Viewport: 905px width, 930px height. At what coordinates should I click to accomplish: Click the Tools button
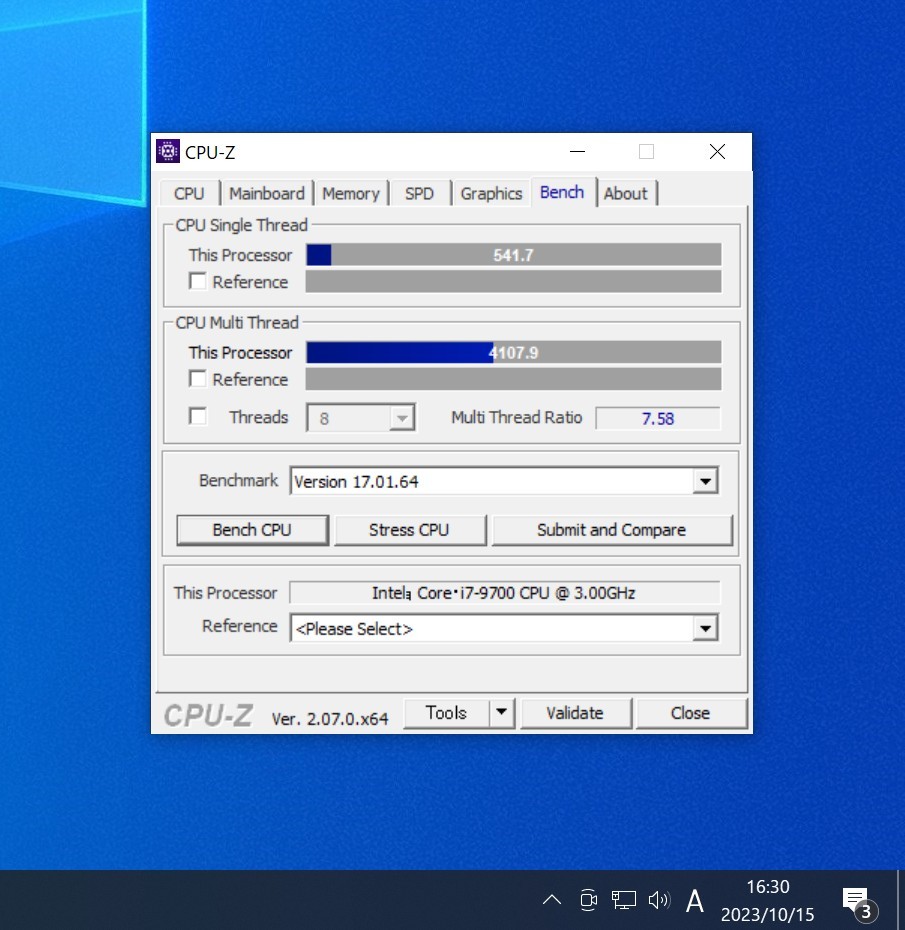pyautogui.click(x=447, y=712)
